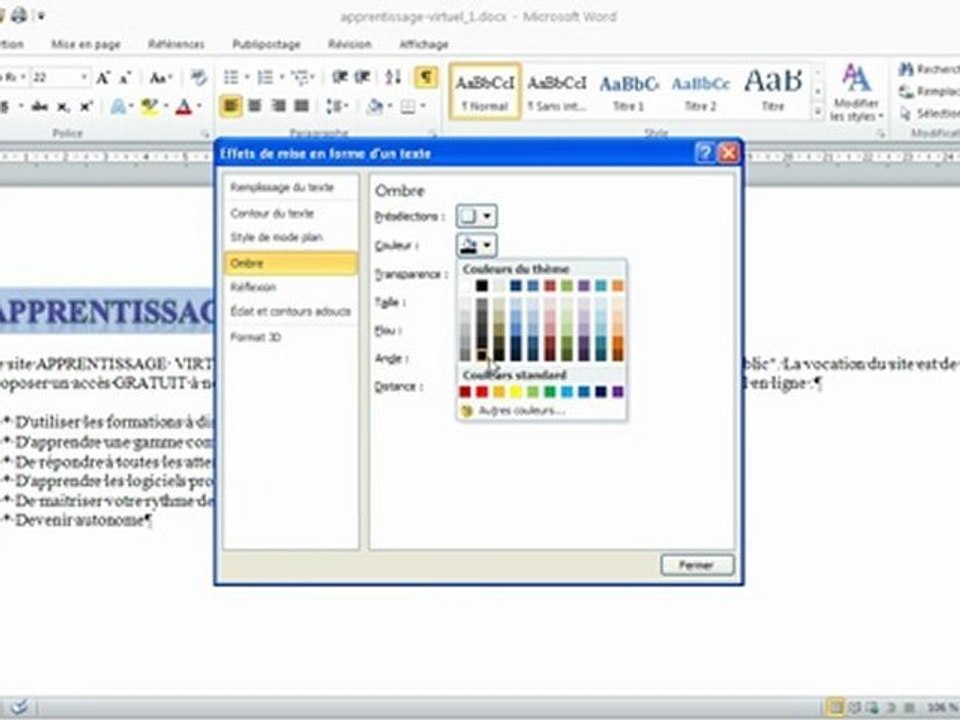Click the multilevel list icon
Screen dimensions: 960x720
(x=300, y=77)
